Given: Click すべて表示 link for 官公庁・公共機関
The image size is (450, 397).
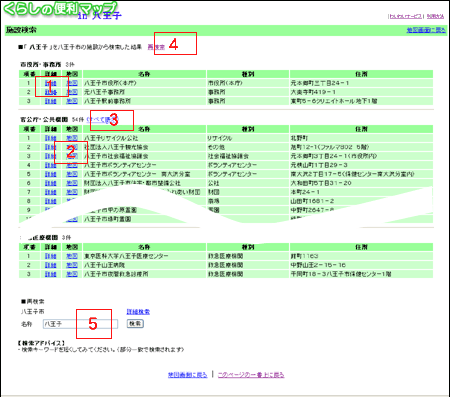Looking at the screenshot, I should (x=103, y=119).
